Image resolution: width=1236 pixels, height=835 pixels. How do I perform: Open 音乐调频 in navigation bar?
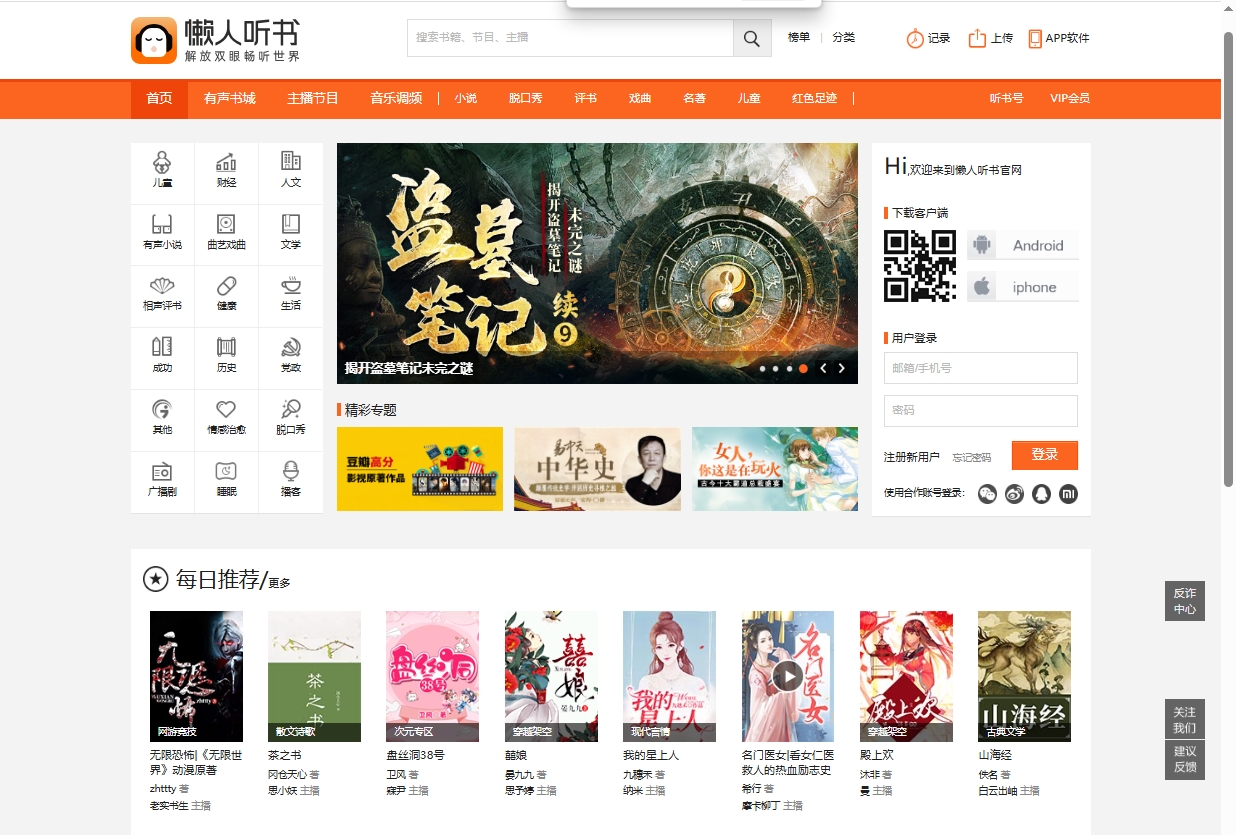tap(396, 98)
